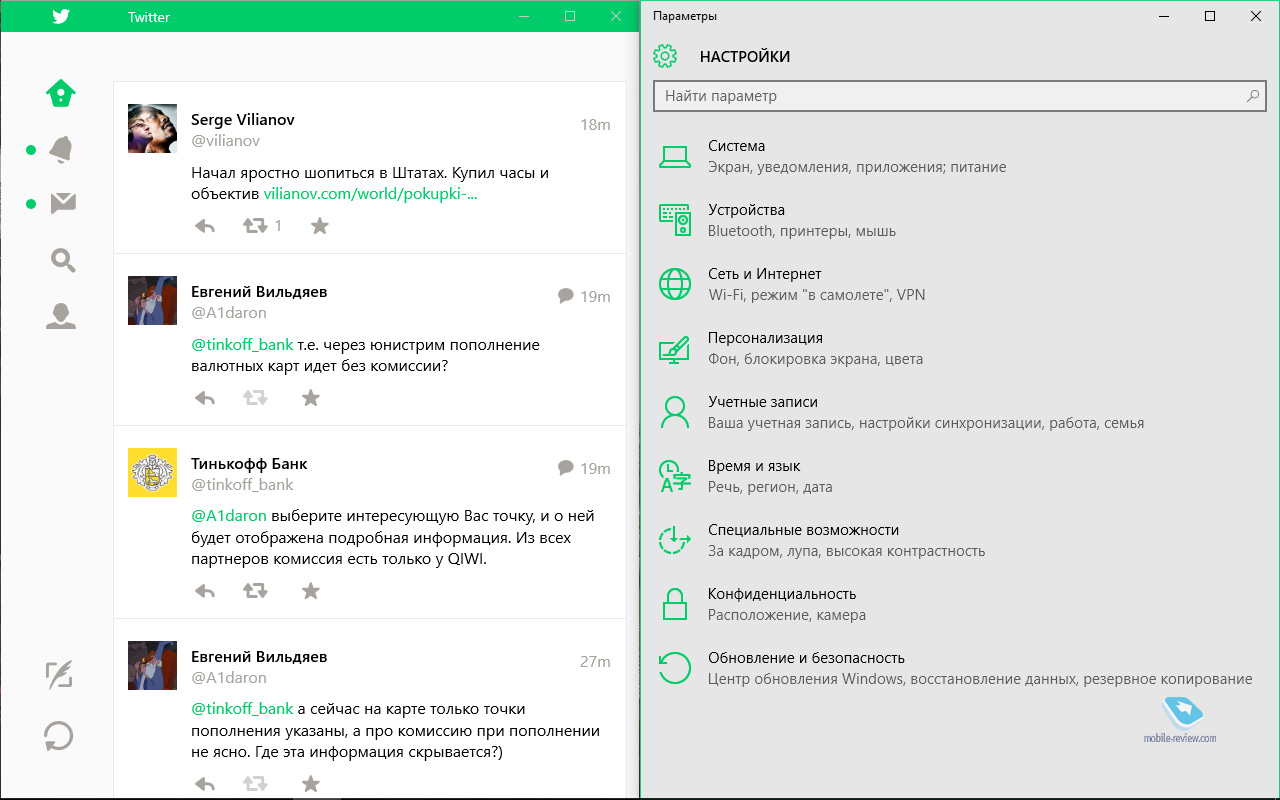Open Обновление и безопасность settings
The image size is (1280, 800).
pos(806,658)
